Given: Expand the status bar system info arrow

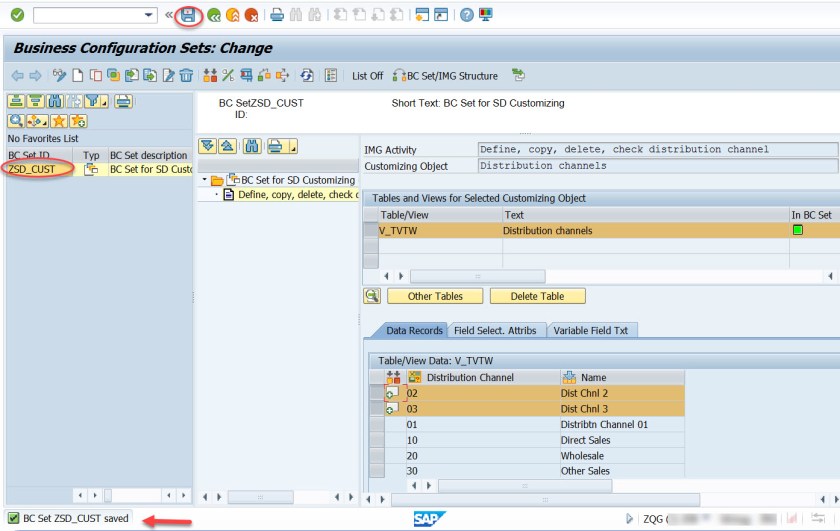Looking at the screenshot, I should click(x=629, y=518).
